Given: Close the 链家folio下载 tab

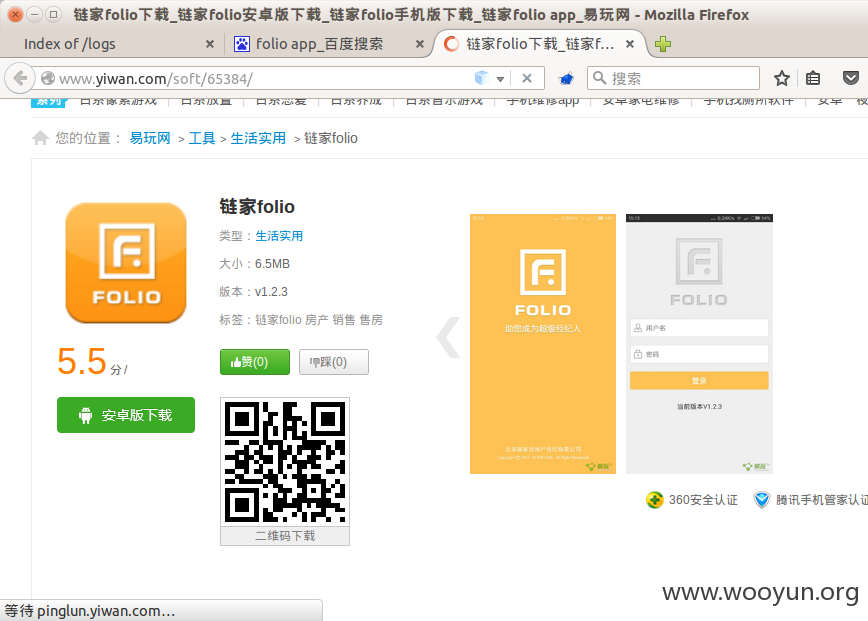Looking at the screenshot, I should 629,44.
